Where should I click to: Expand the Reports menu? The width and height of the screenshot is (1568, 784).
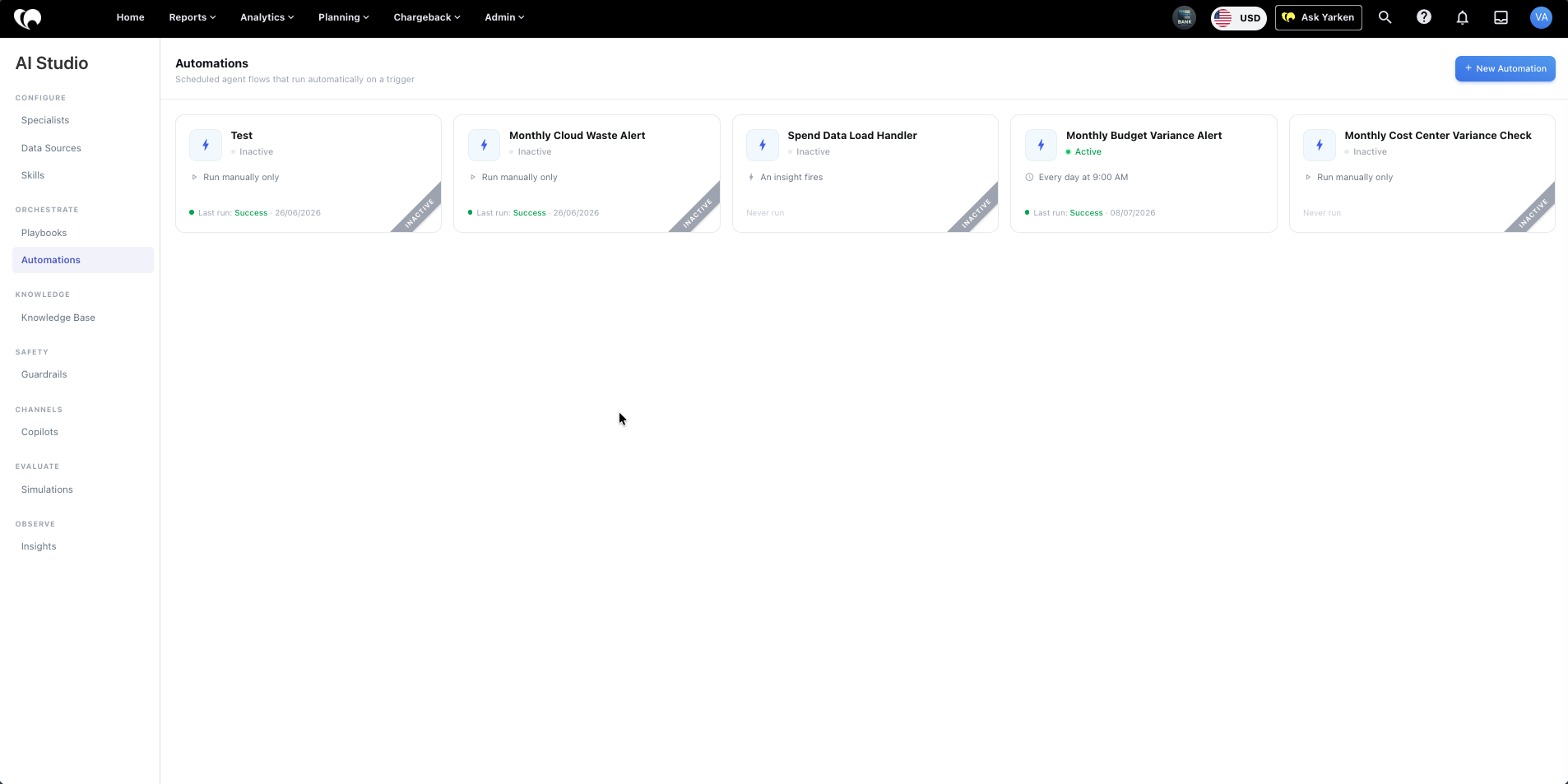point(192,17)
